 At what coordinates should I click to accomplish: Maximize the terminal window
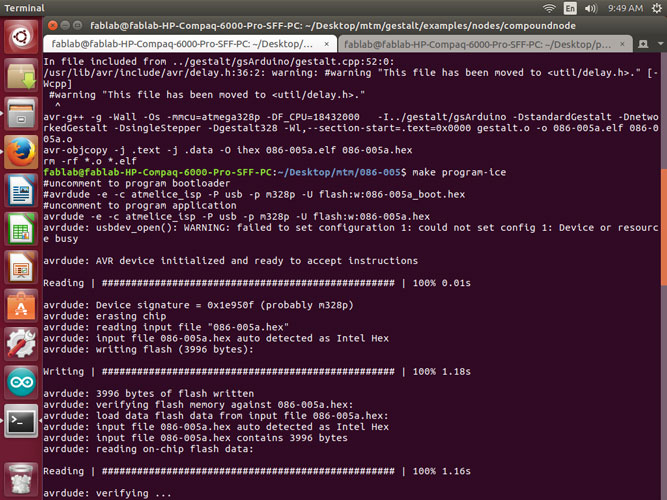tap(77, 26)
